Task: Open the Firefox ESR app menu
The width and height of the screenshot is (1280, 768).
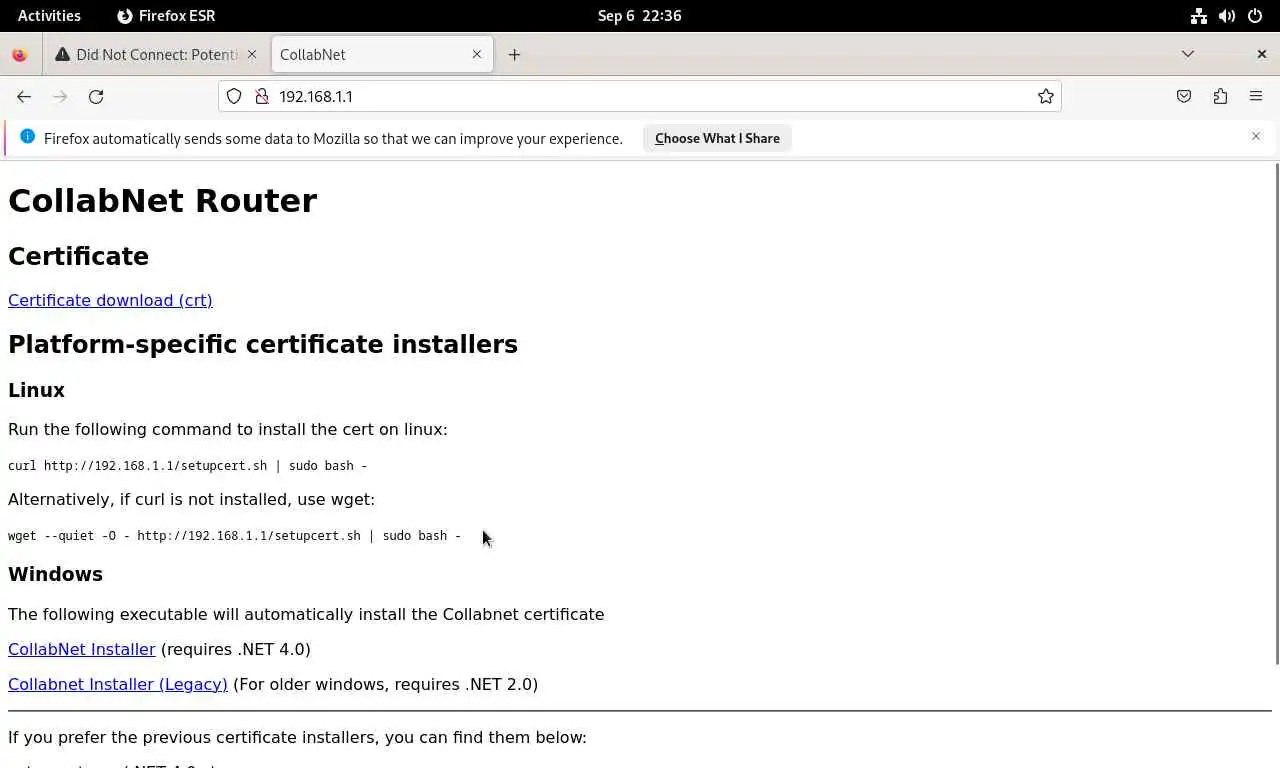Action: pyautogui.click(x=166, y=15)
